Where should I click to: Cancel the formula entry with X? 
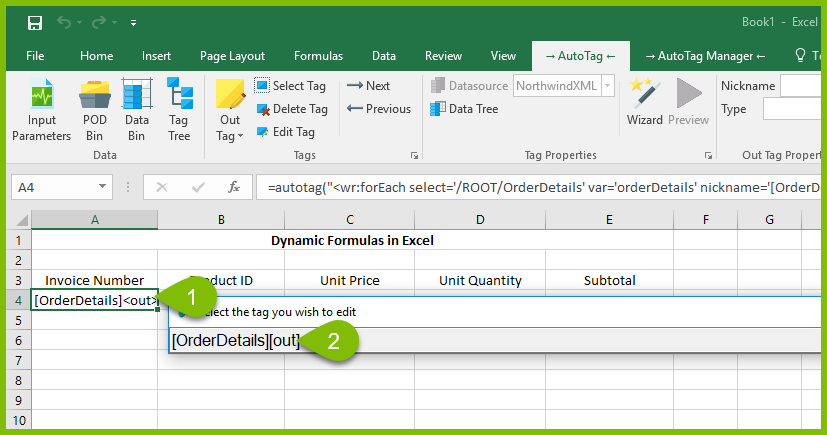[x=162, y=187]
